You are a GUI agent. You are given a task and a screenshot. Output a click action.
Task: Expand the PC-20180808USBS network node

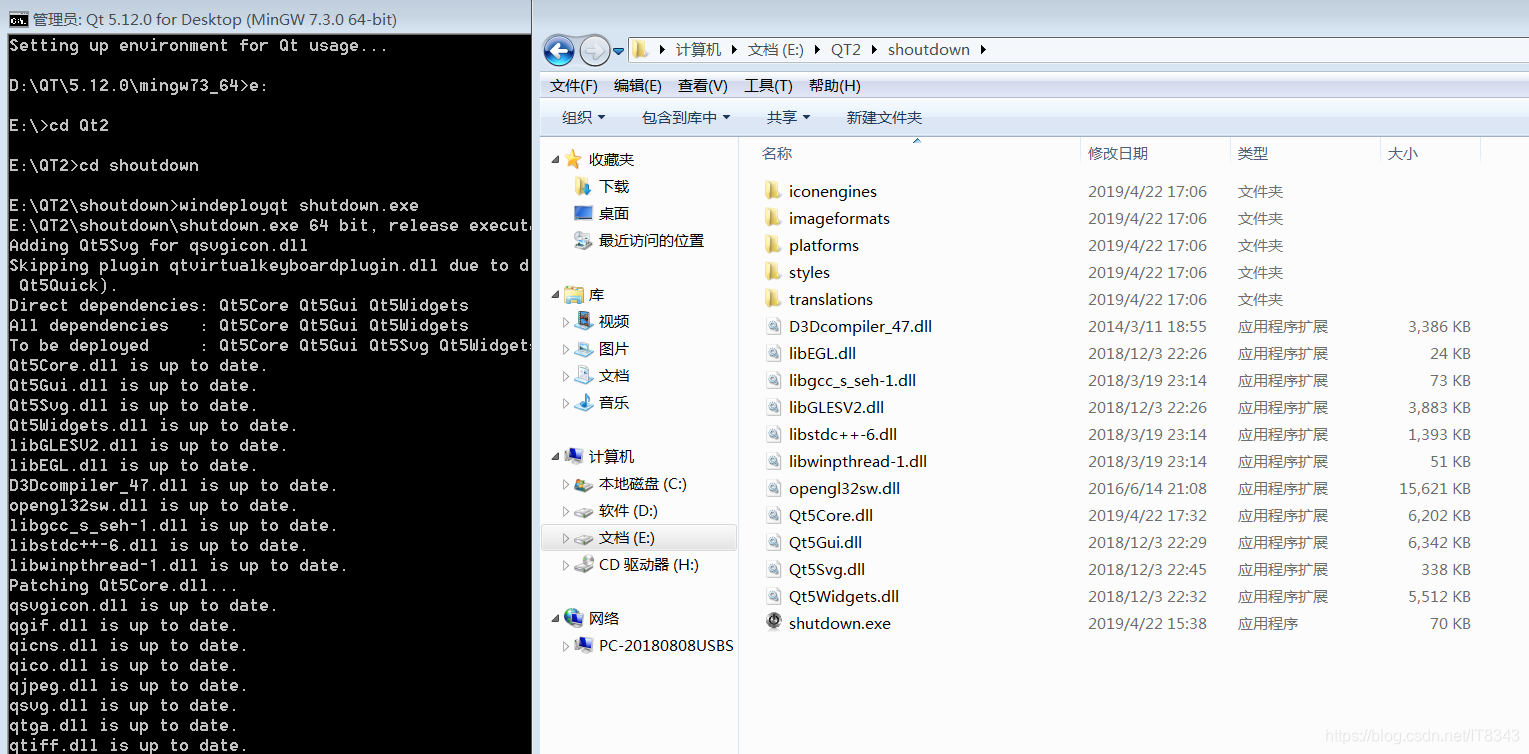(565, 646)
